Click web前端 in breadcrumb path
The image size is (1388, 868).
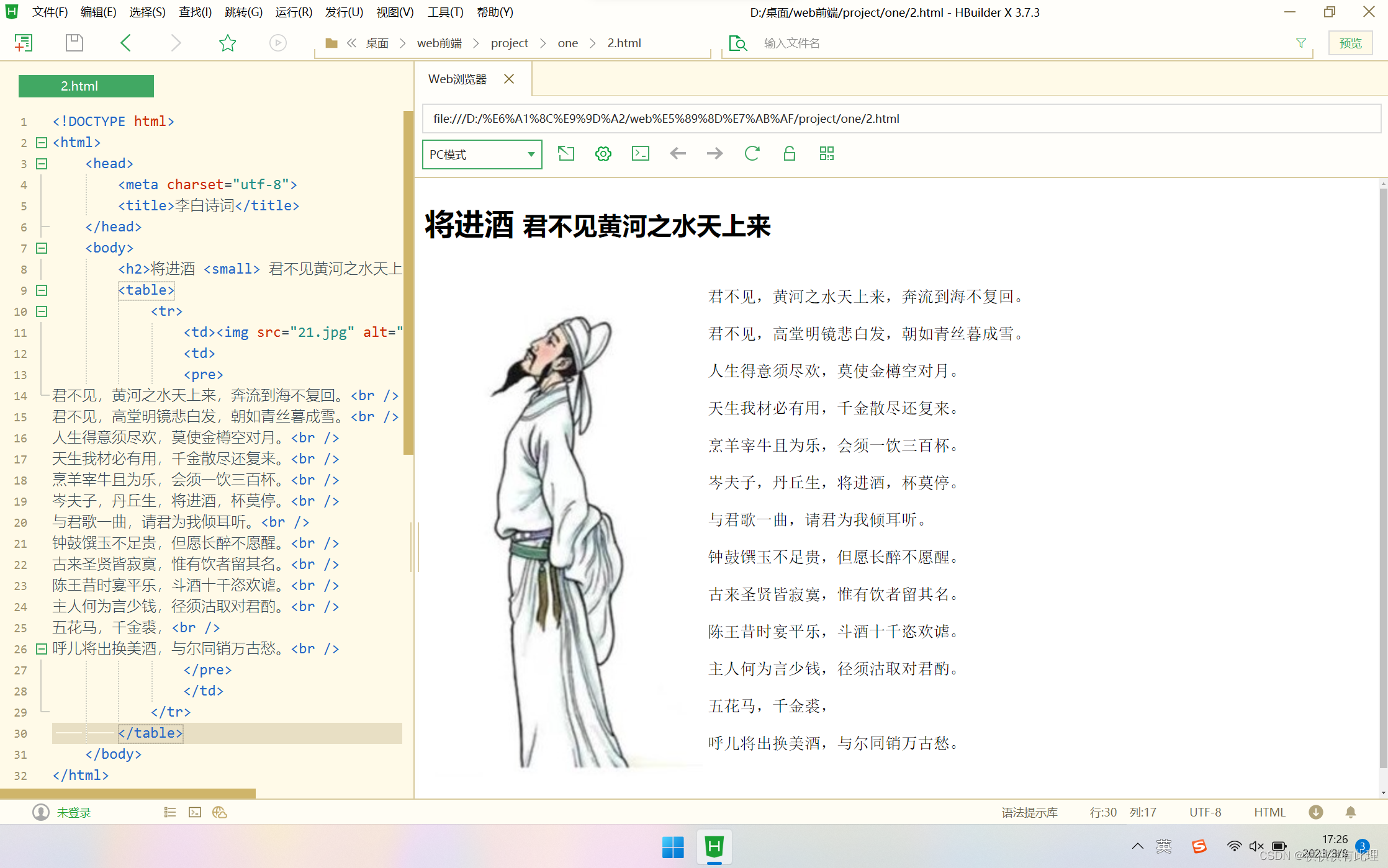439,43
